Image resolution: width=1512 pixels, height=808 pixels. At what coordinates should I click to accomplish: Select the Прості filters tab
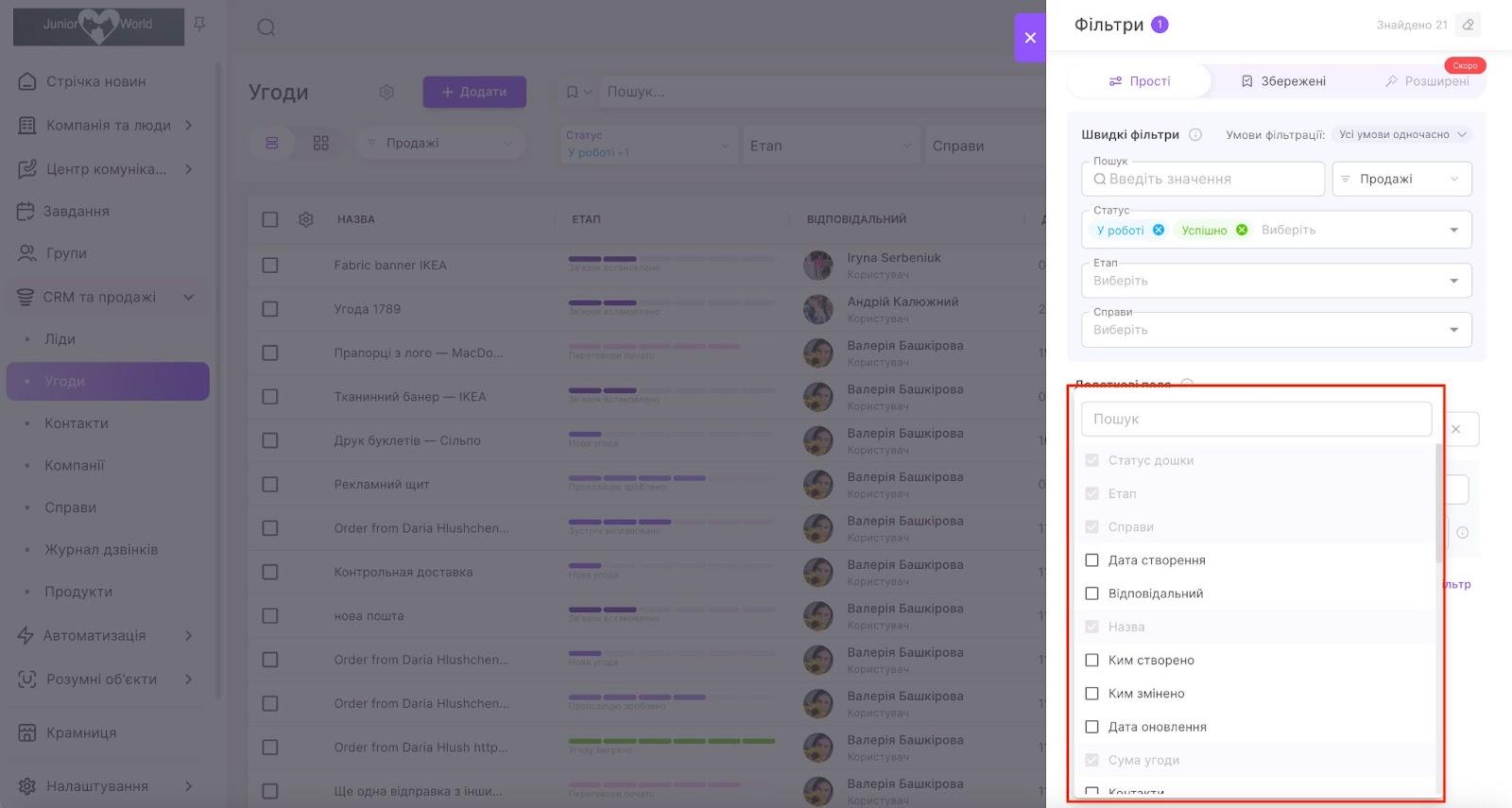(1140, 81)
